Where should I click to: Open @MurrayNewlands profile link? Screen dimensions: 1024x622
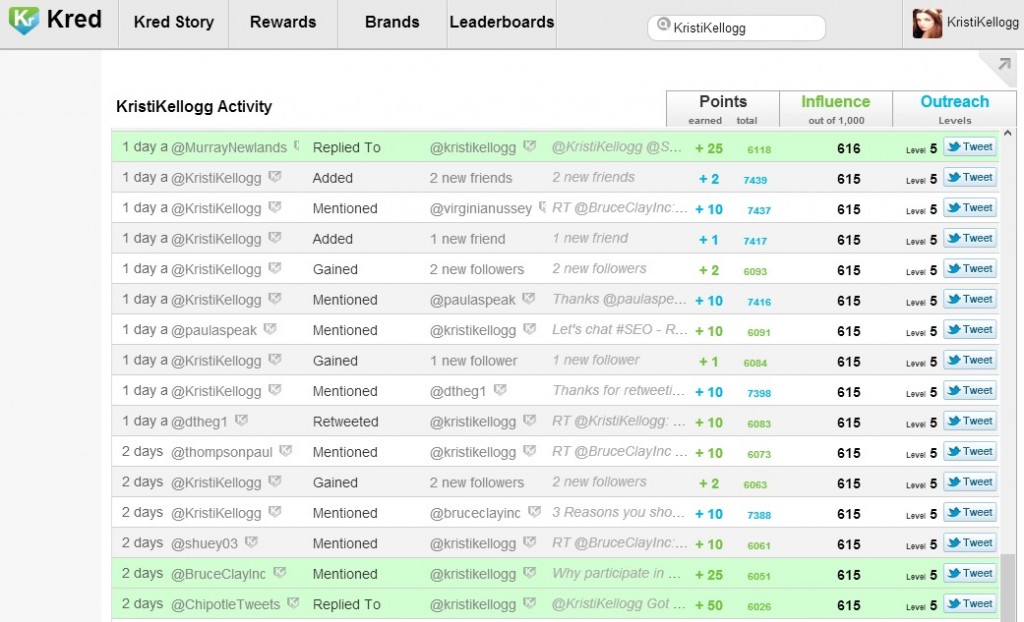coord(229,148)
